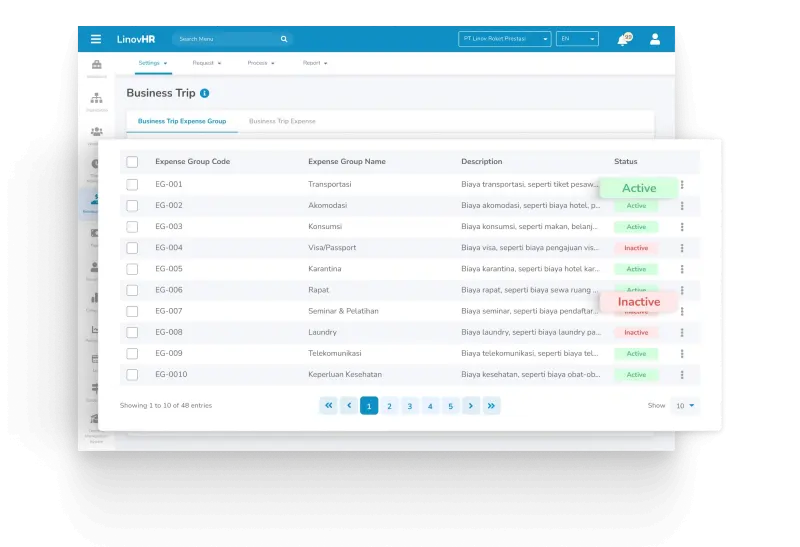Open row options for EG-002 Akomodasi
Image resolution: width=800 pixels, height=547 pixels.
tap(682, 206)
